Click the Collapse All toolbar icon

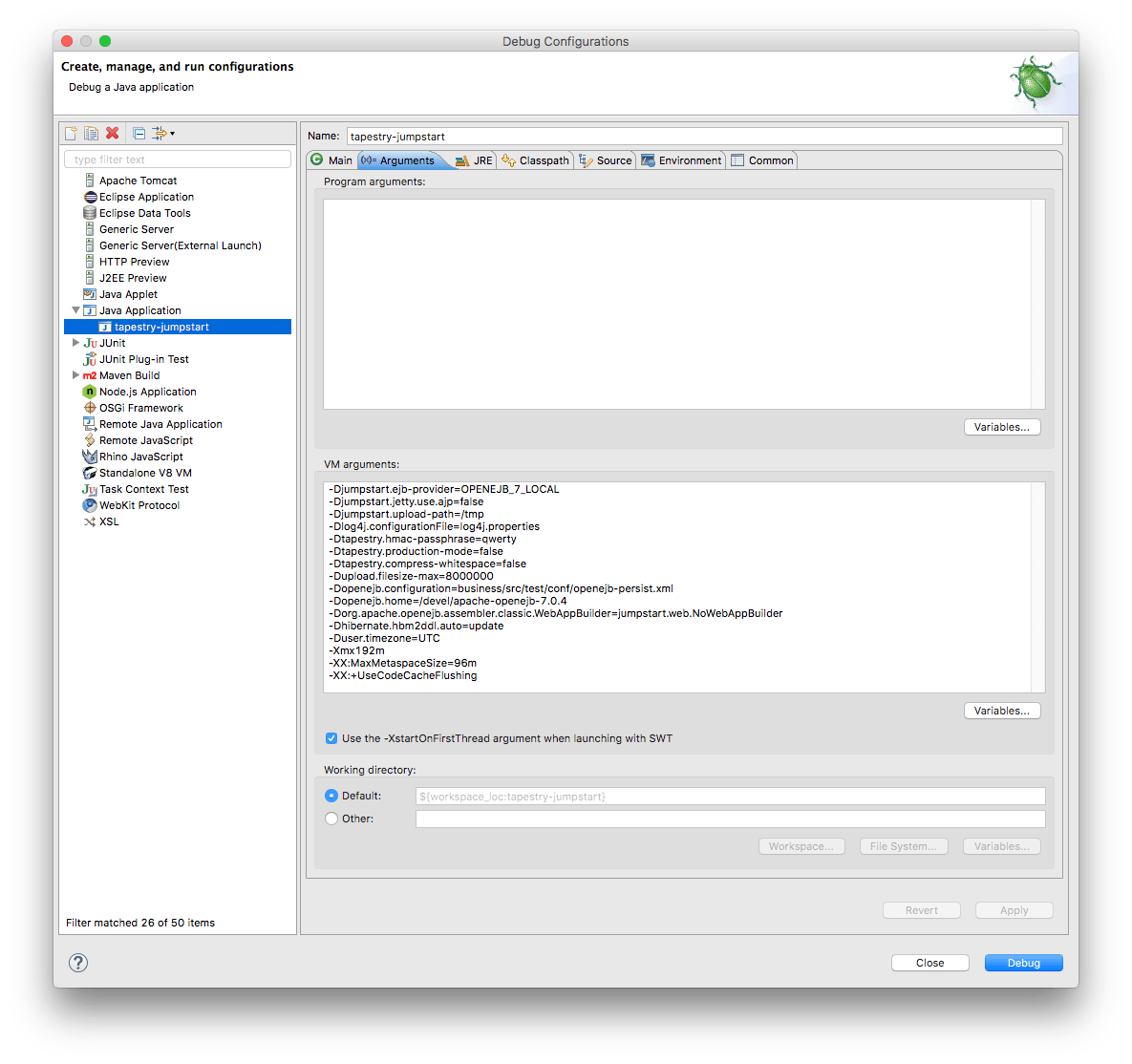tap(139, 134)
